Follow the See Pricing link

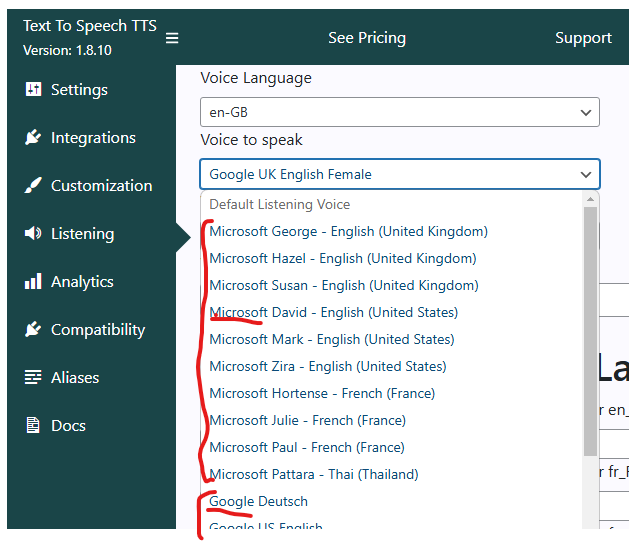pyautogui.click(x=367, y=38)
